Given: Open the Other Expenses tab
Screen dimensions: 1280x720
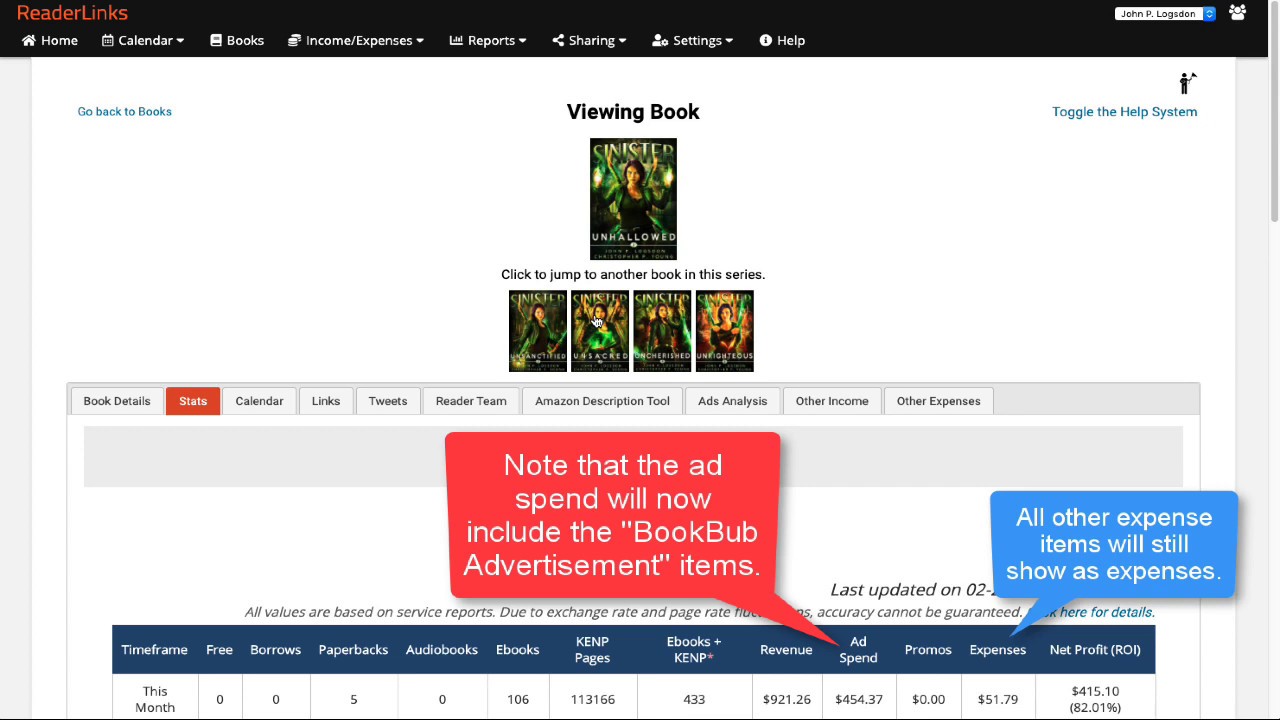Looking at the screenshot, I should pyautogui.click(x=939, y=401).
